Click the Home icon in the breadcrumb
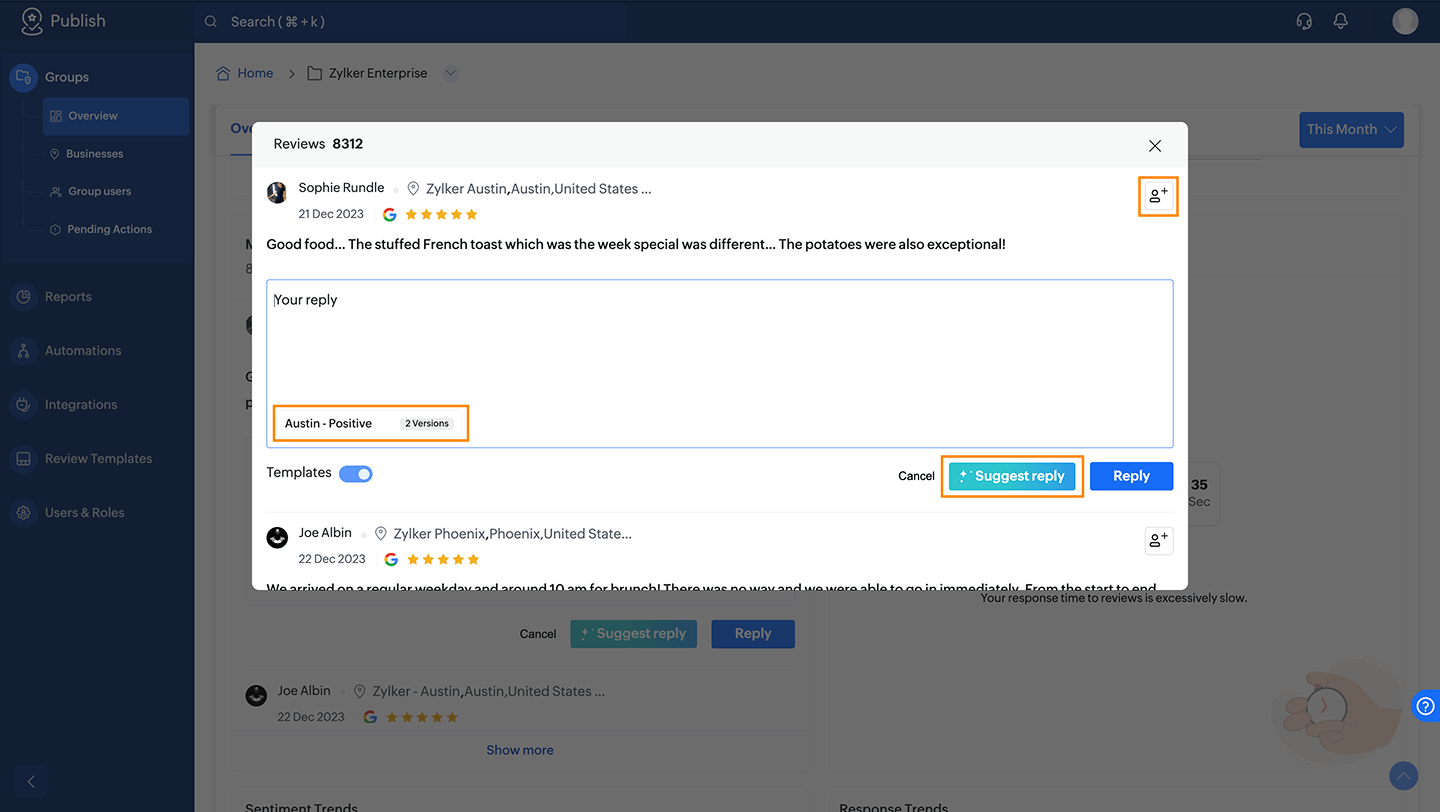 [x=224, y=73]
